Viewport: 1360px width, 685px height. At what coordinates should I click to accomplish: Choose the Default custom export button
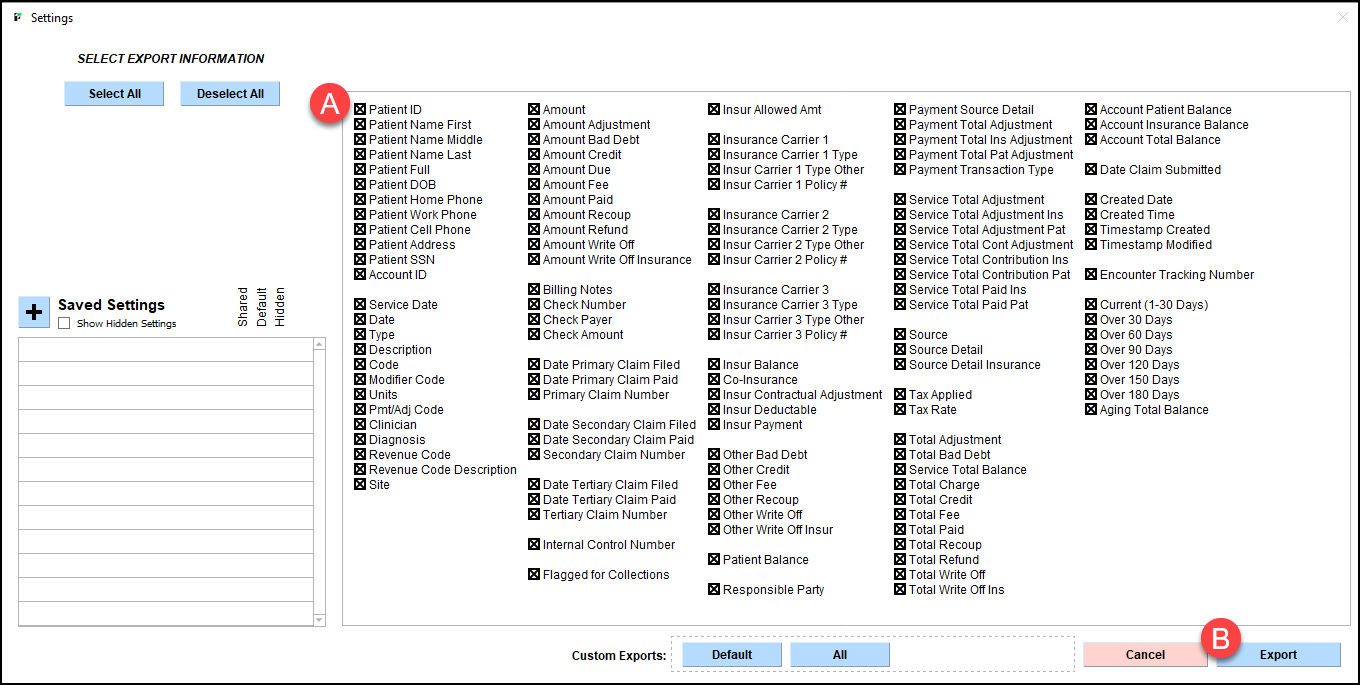pos(732,655)
